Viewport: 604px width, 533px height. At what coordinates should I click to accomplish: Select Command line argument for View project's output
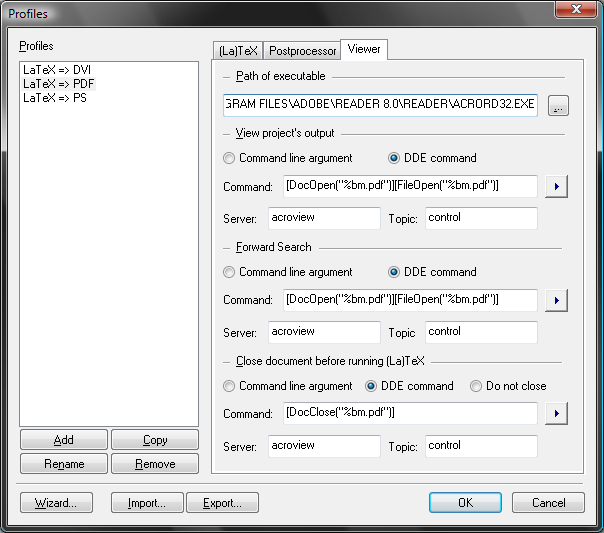[x=287, y=158]
